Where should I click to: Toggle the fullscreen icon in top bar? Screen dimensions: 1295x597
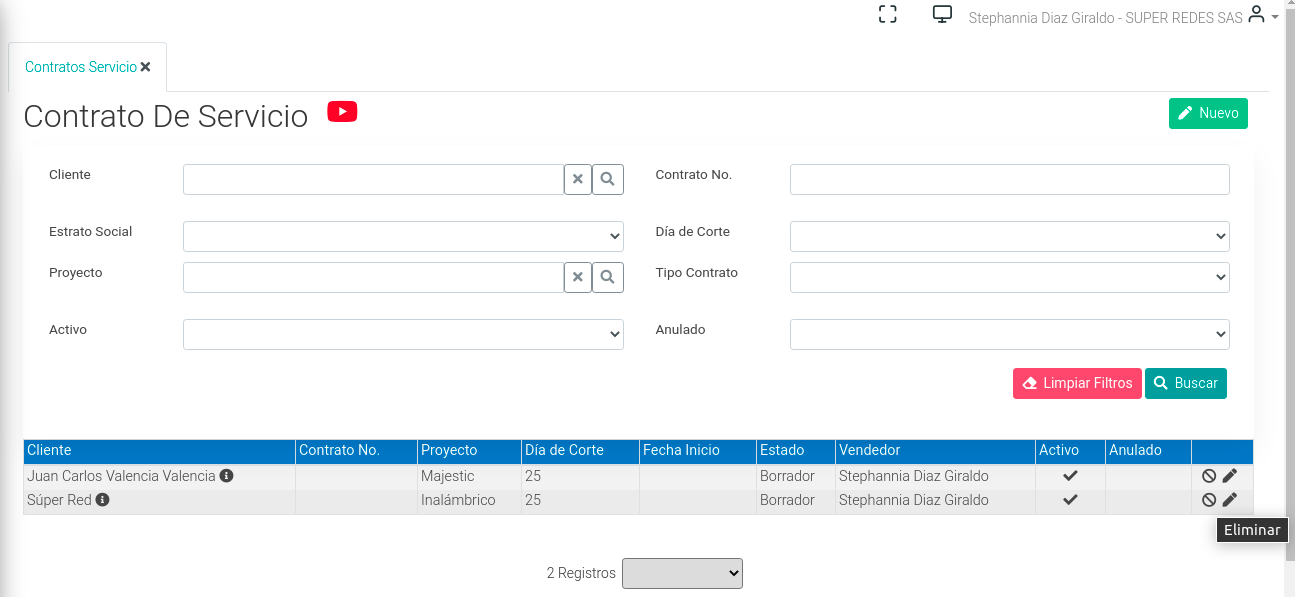tap(887, 14)
